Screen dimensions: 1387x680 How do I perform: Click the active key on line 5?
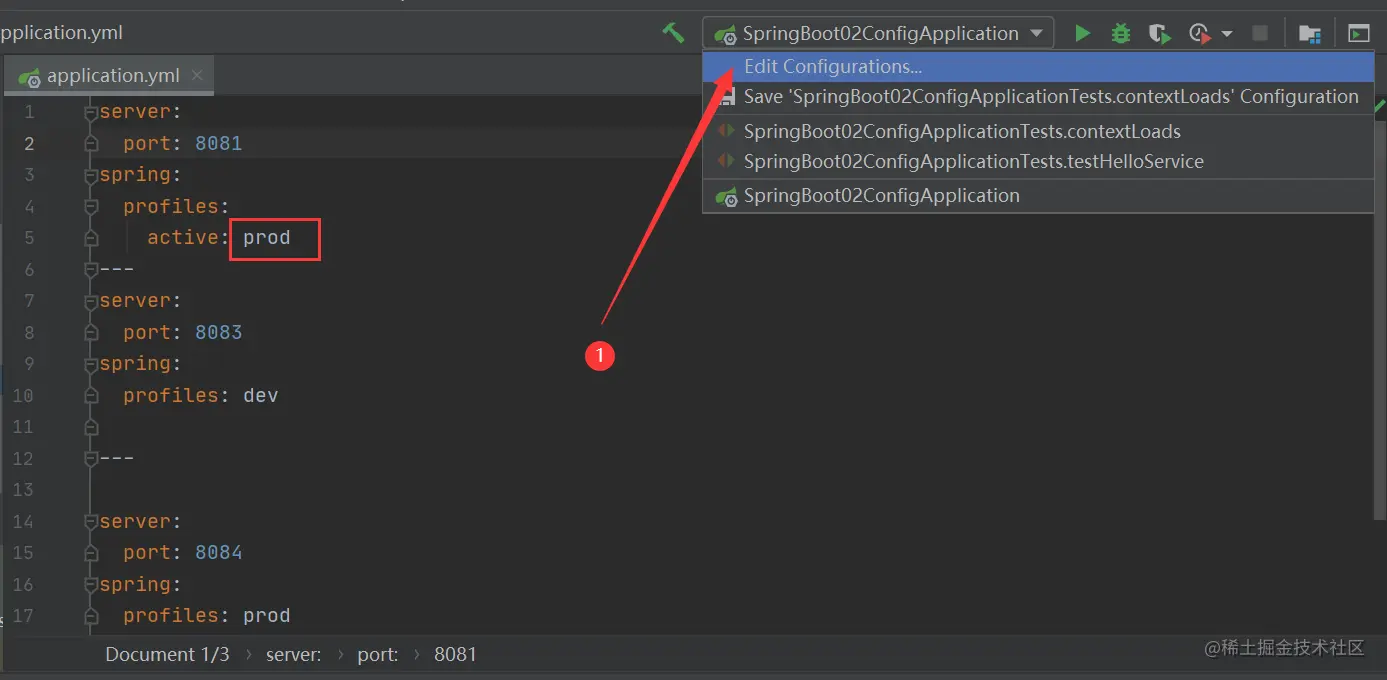(x=183, y=238)
